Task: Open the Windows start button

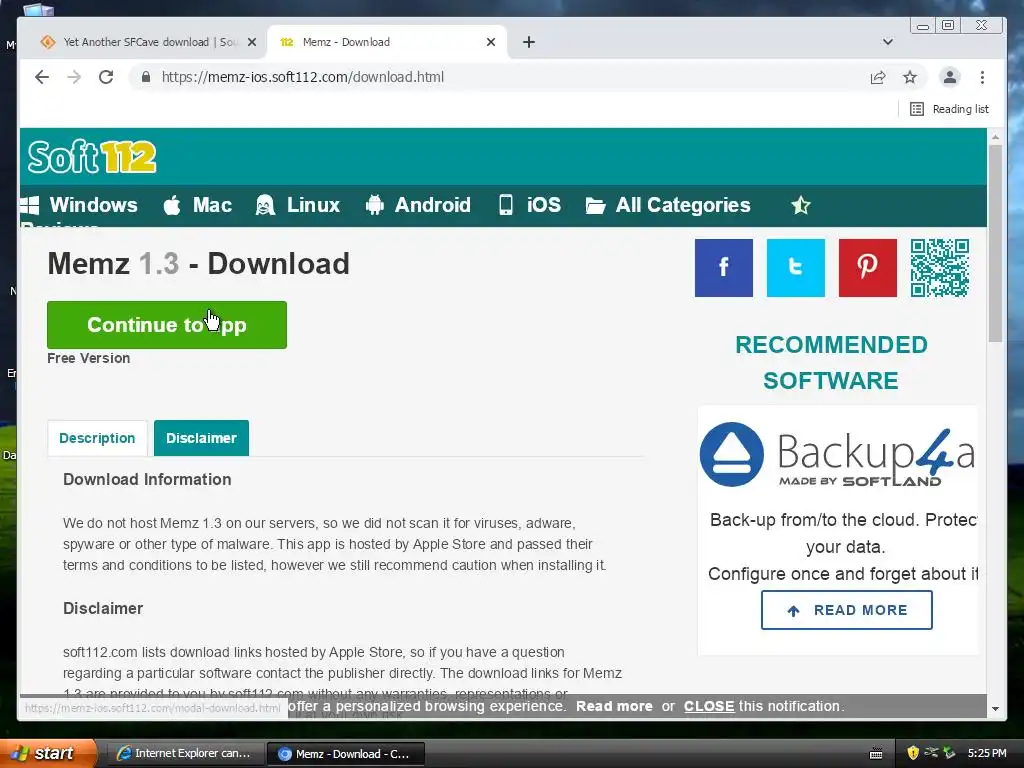Action: [x=48, y=753]
